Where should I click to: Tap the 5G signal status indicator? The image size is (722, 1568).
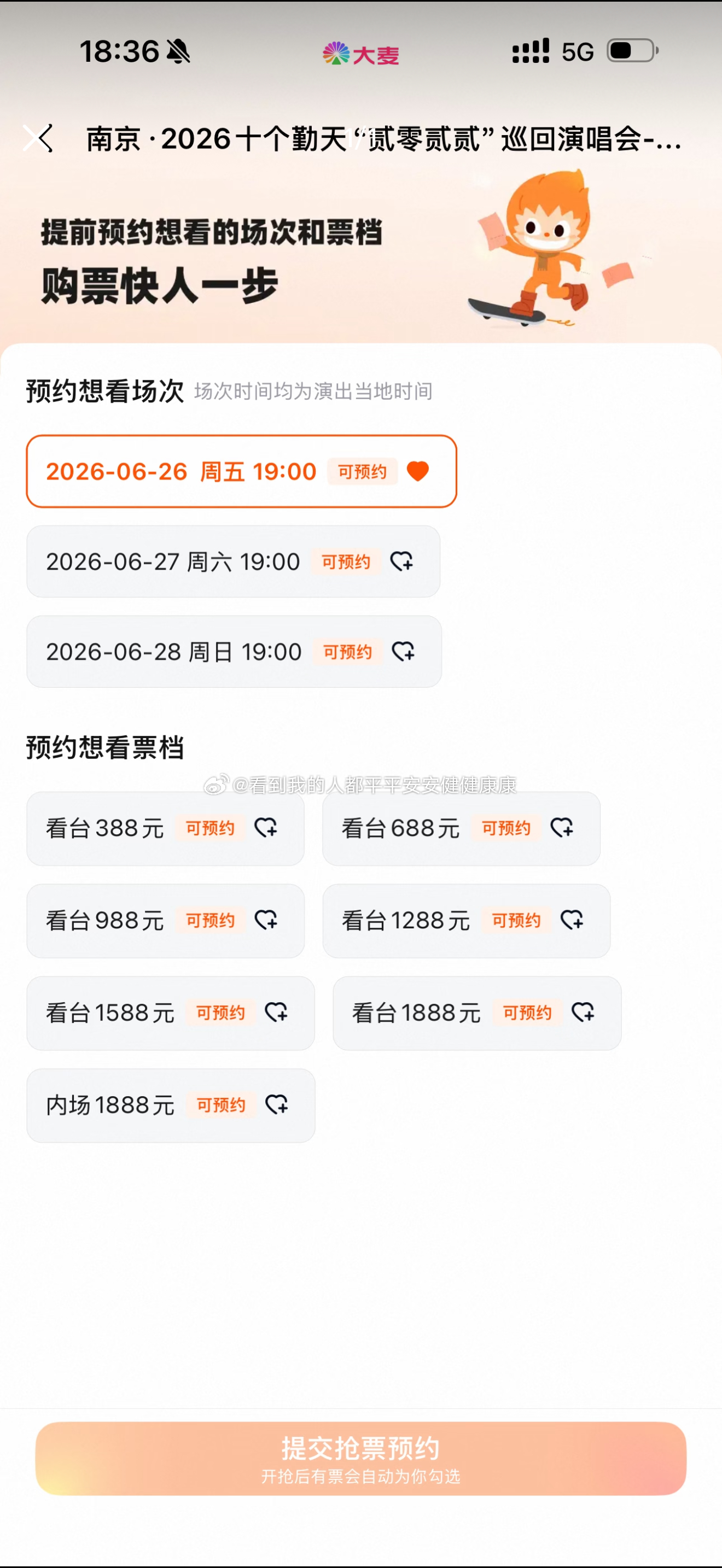click(x=577, y=52)
